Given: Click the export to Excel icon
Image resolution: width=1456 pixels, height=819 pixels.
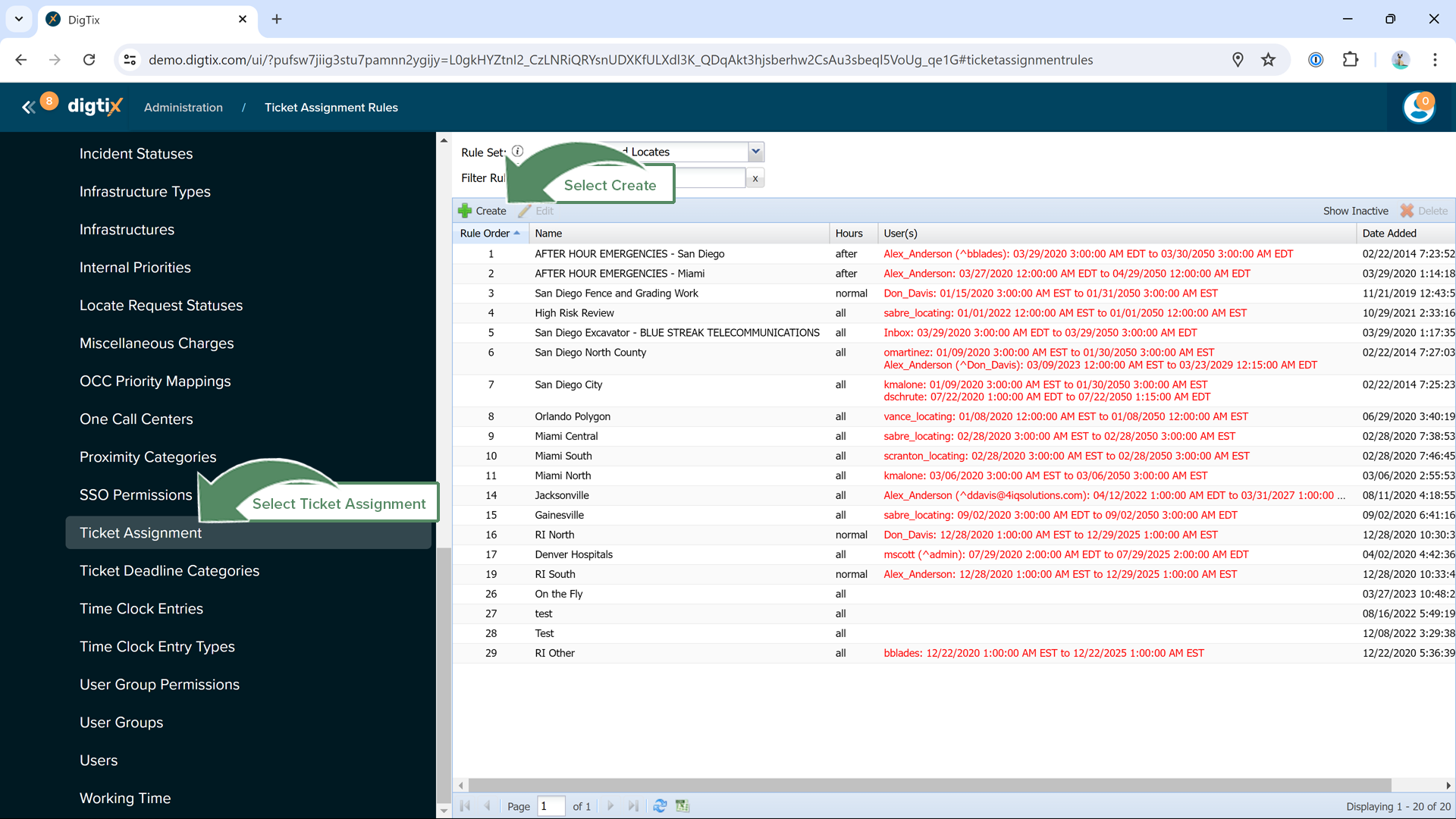Looking at the screenshot, I should pyautogui.click(x=682, y=806).
